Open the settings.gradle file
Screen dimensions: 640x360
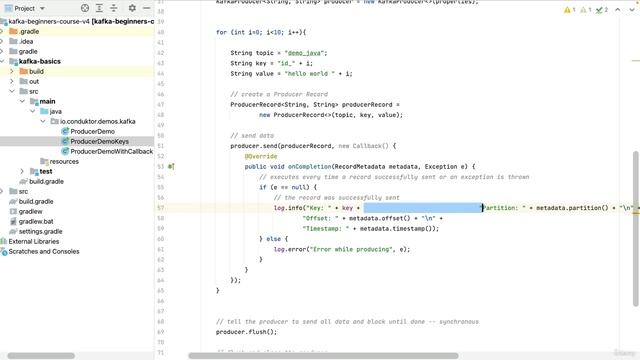40,231
